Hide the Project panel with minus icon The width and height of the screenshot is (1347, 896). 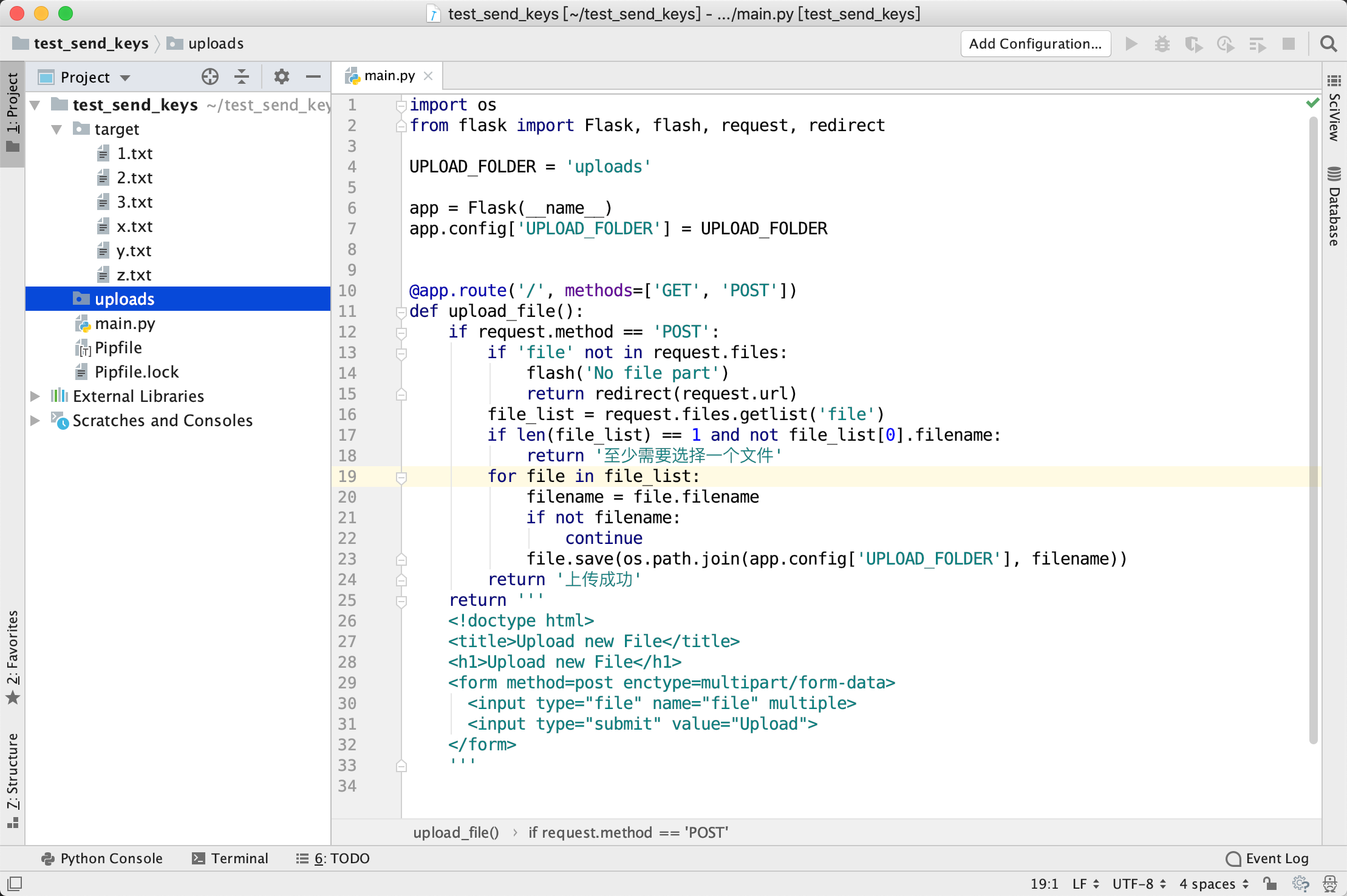point(313,76)
